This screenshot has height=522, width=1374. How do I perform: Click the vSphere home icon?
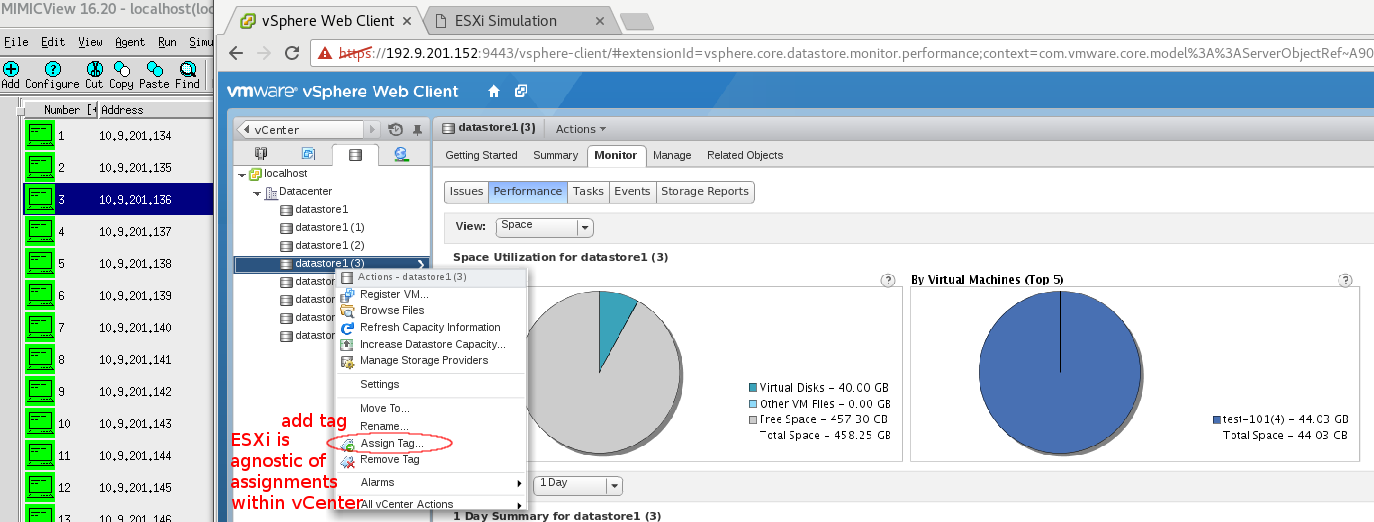click(x=493, y=91)
